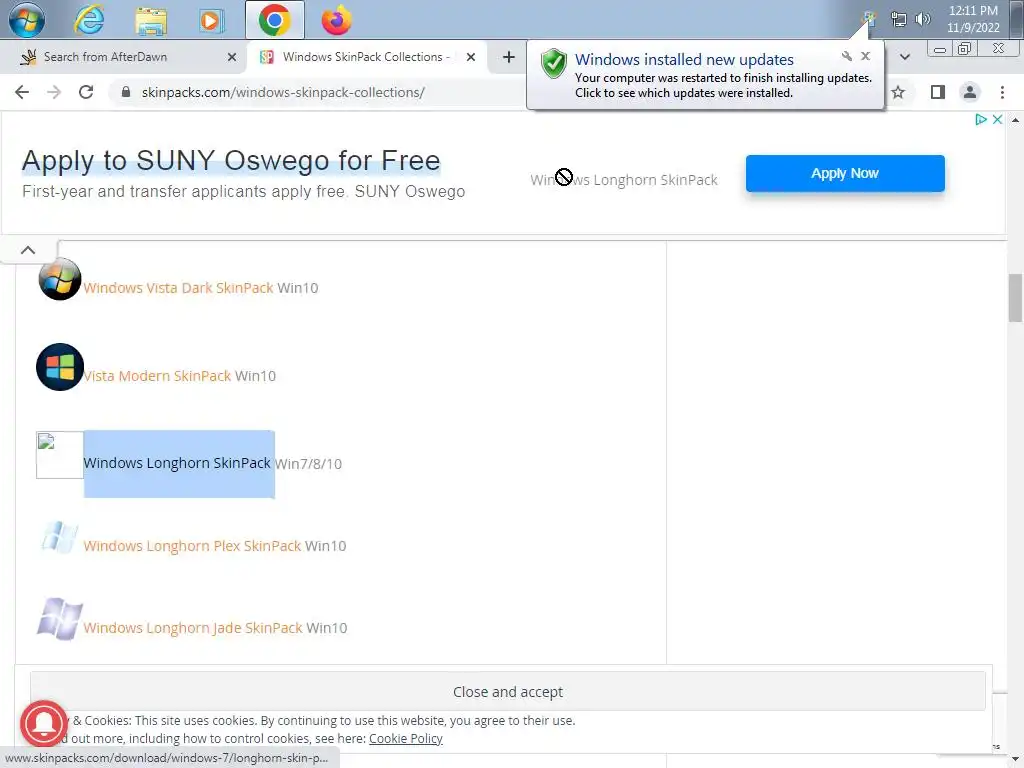
Task: Close the Search from AfterDawn tab
Action: tap(232, 57)
